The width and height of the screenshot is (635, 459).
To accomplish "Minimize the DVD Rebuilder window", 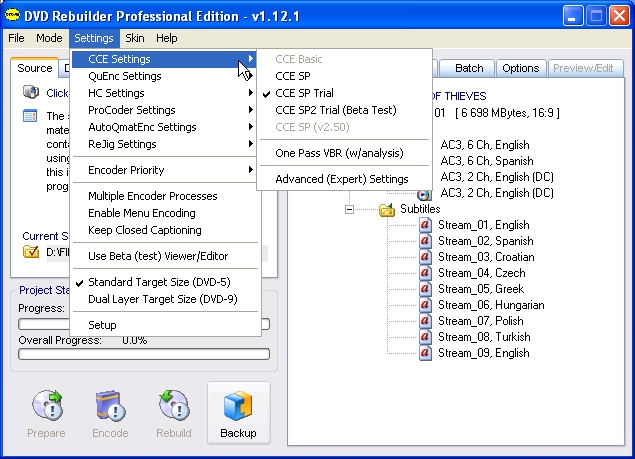I will pos(572,16).
